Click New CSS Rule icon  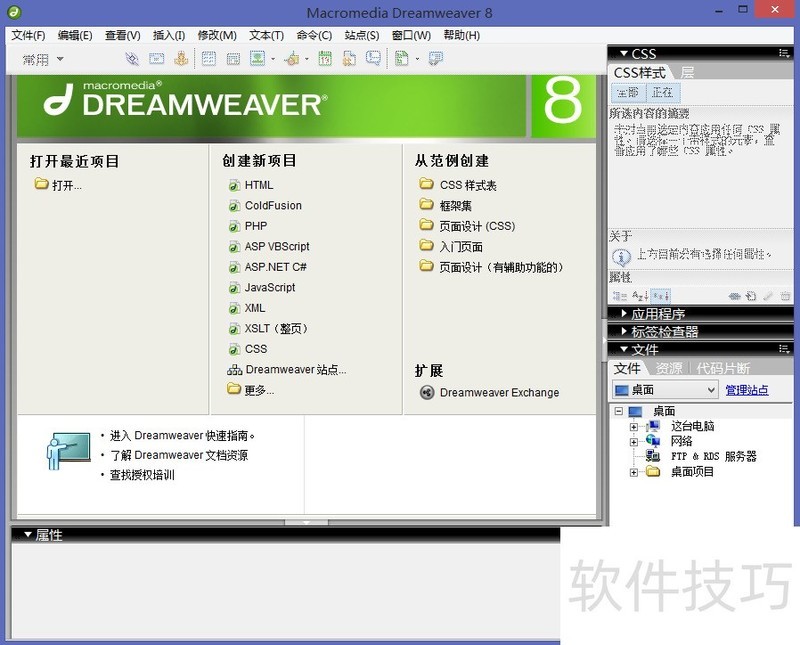pos(751,296)
